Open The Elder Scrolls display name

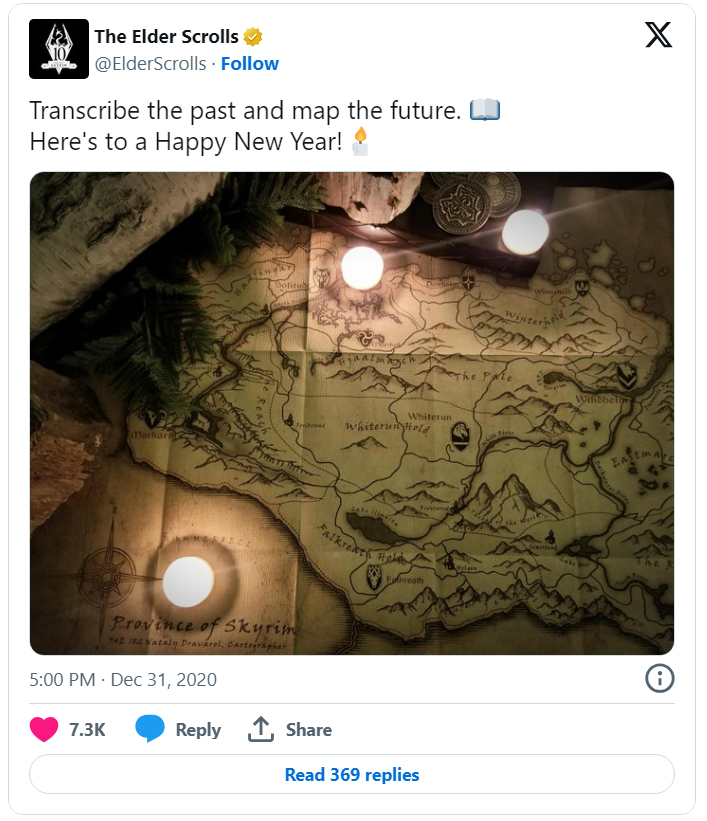click(x=166, y=37)
